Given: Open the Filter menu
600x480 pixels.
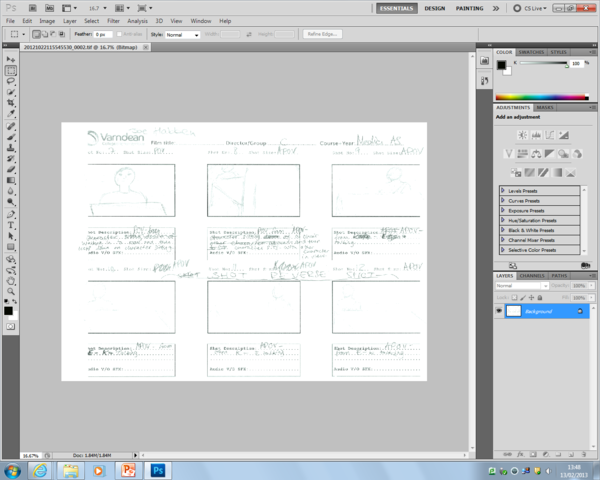Looking at the screenshot, I should point(113,21).
